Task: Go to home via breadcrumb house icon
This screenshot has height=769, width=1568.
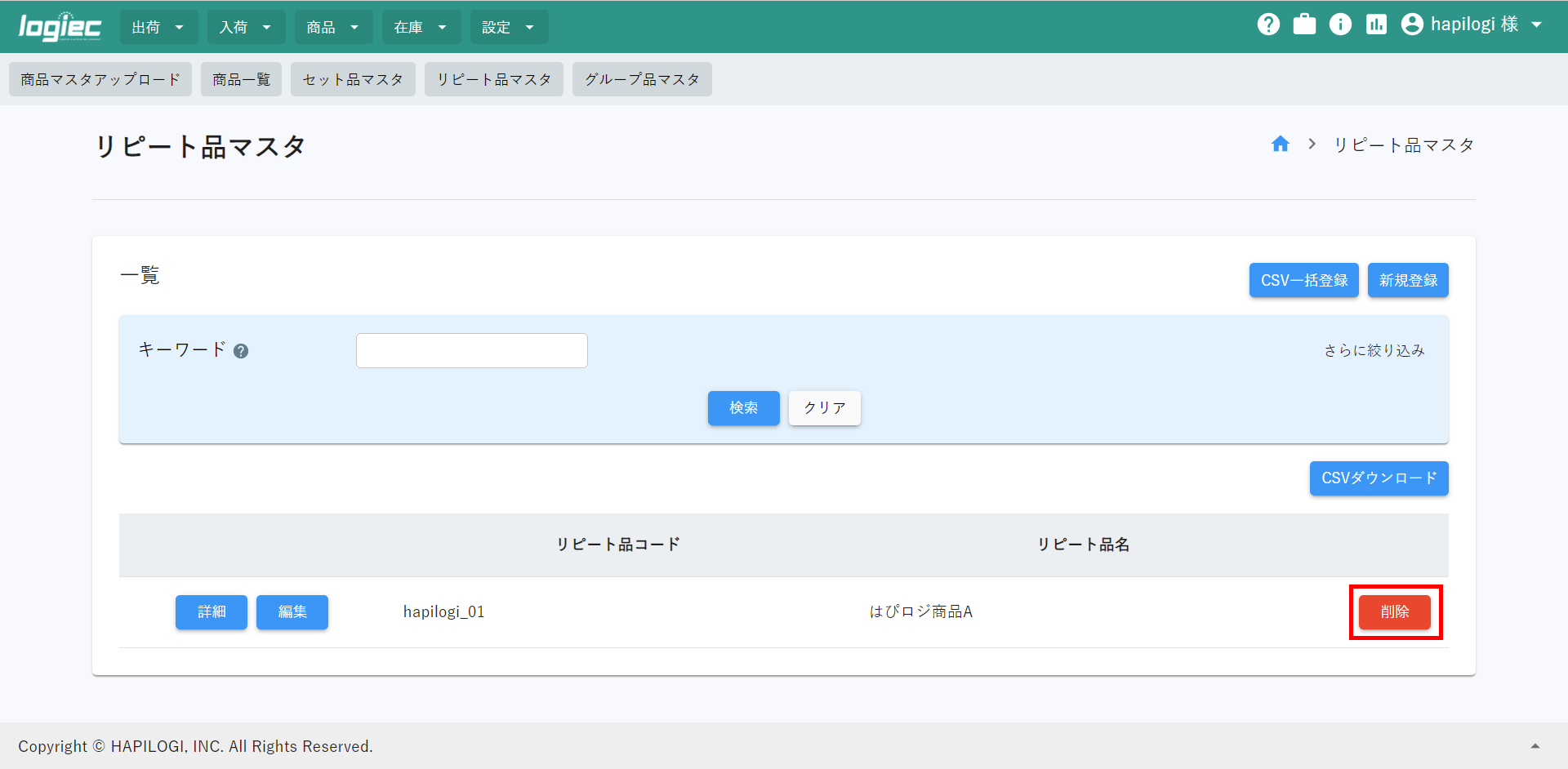Action: click(1280, 144)
